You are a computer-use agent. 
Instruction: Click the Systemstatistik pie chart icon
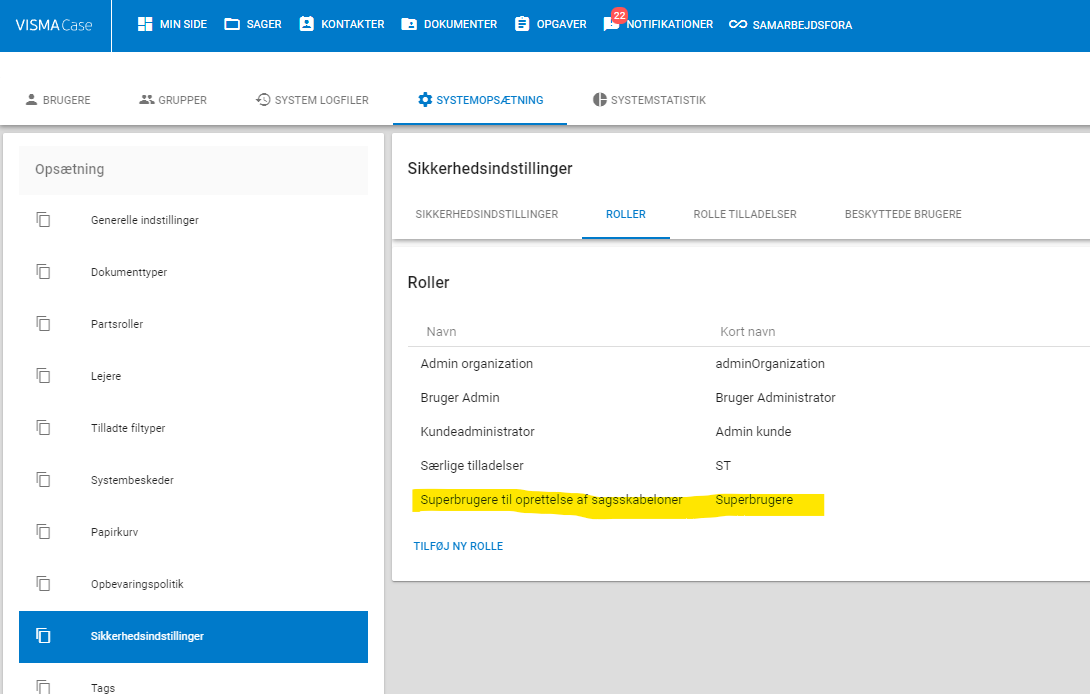click(x=600, y=99)
